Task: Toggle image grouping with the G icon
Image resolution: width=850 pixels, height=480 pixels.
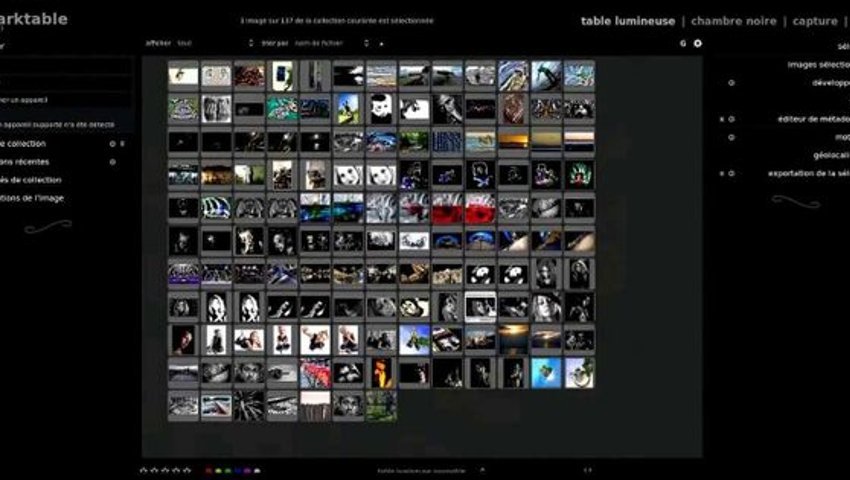Action: click(683, 43)
